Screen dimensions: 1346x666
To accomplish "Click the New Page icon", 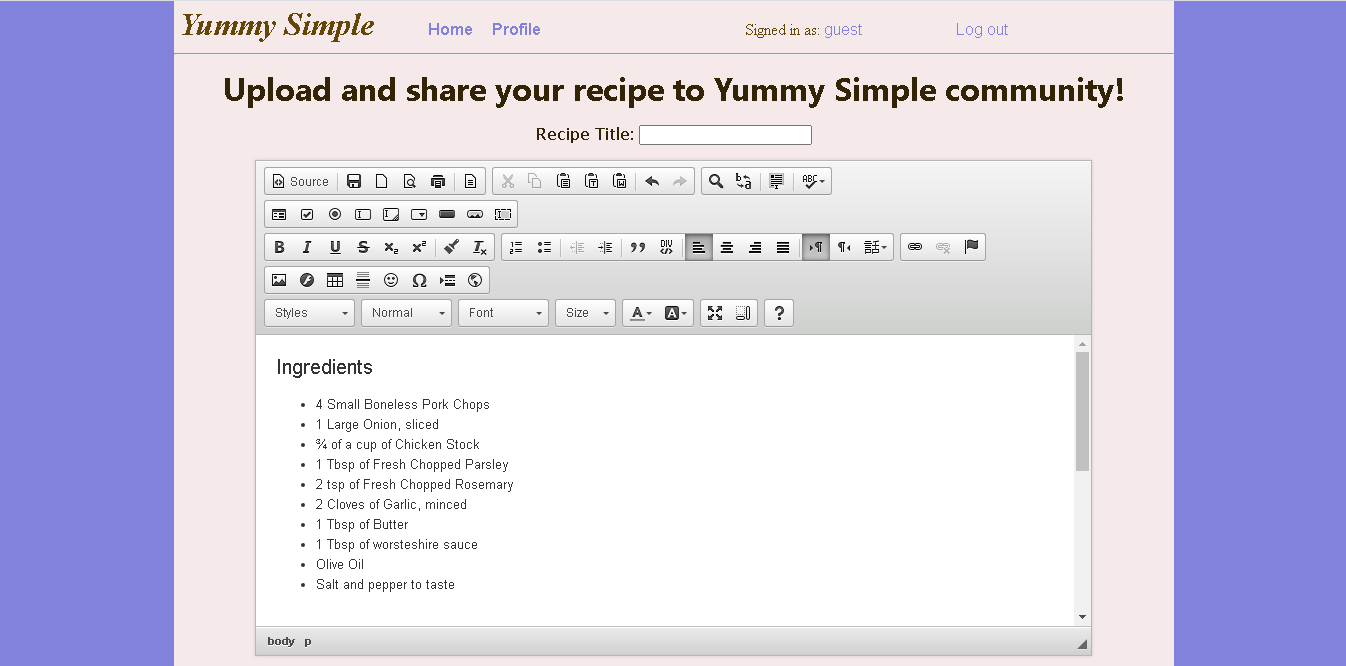I will point(382,181).
